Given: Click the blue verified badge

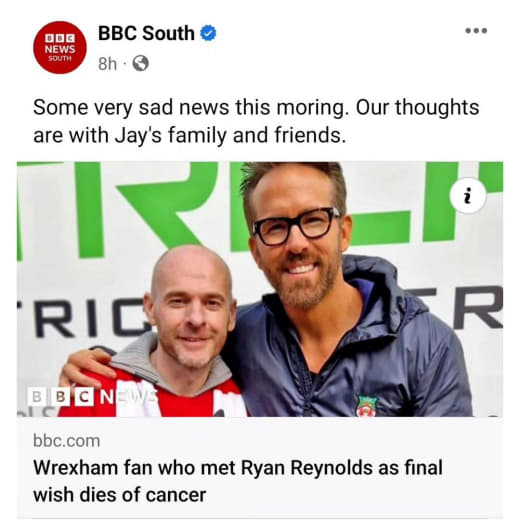Looking at the screenshot, I should tap(208, 33).
